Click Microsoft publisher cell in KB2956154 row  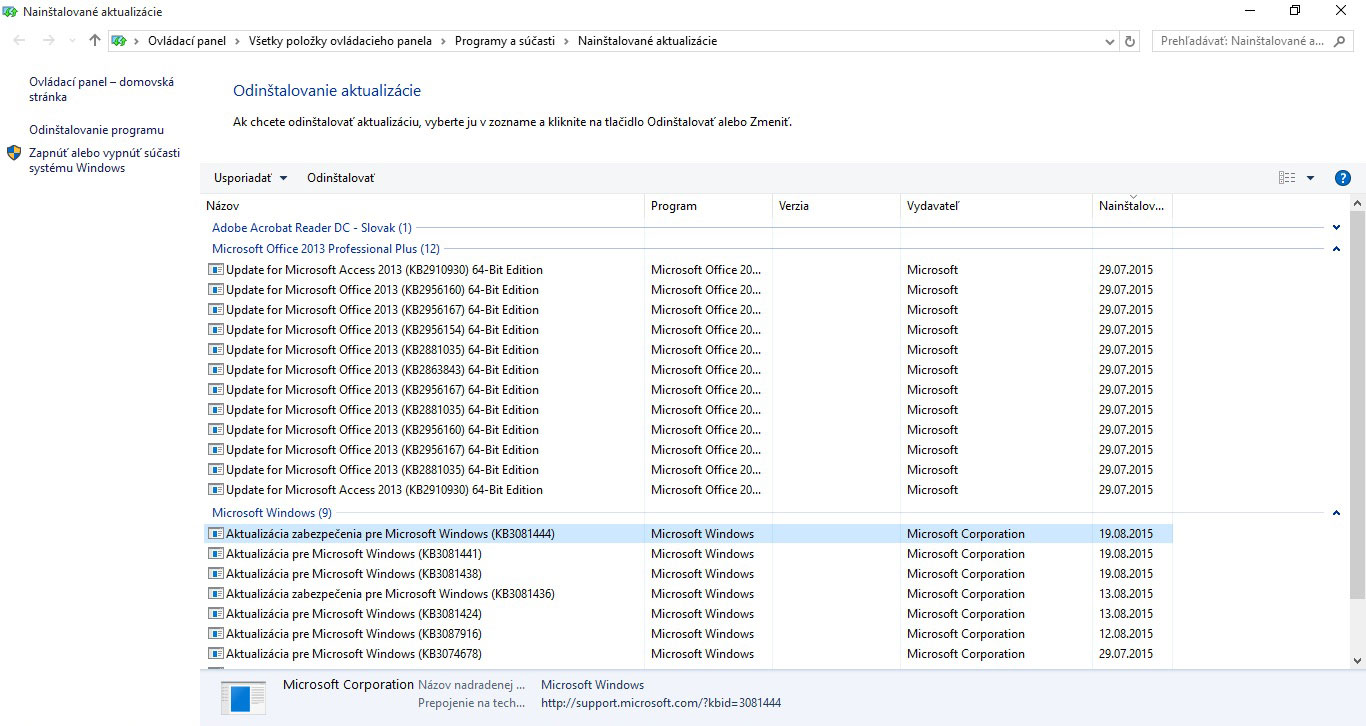(x=933, y=330)
